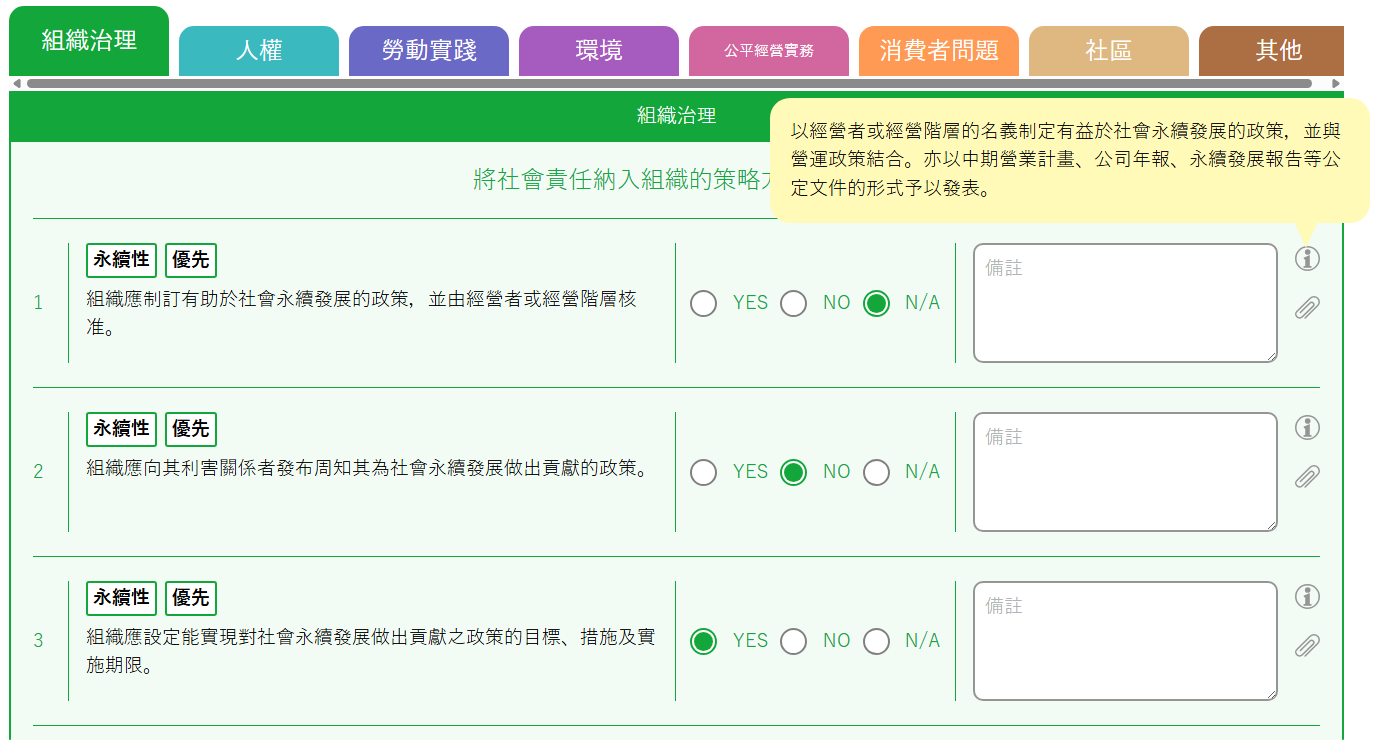Go to the 勞動實踐 tab
This screenshot has height=740, width=1377.
point(429,51)
